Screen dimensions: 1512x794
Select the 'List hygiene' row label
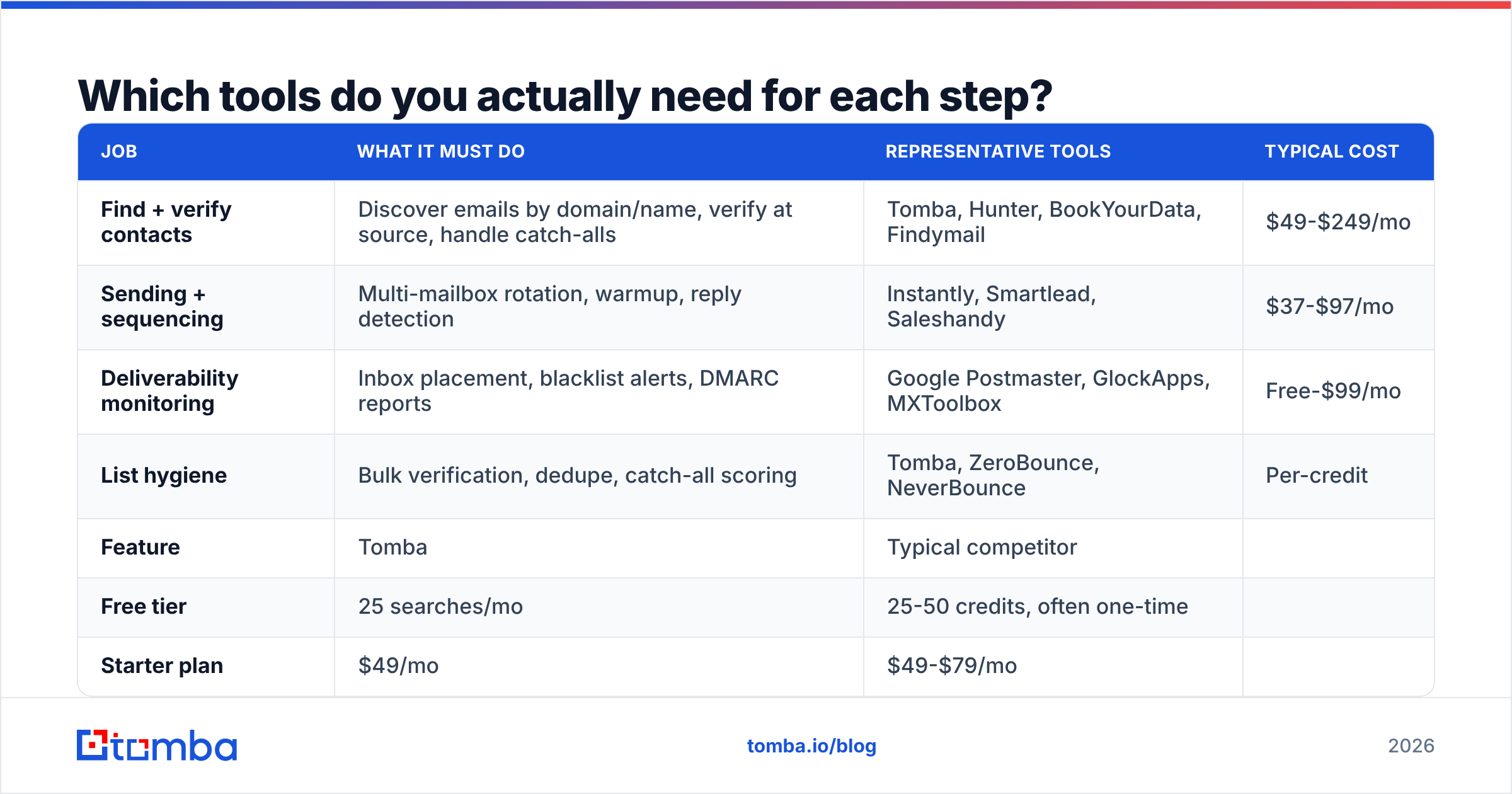click(164, 475)
